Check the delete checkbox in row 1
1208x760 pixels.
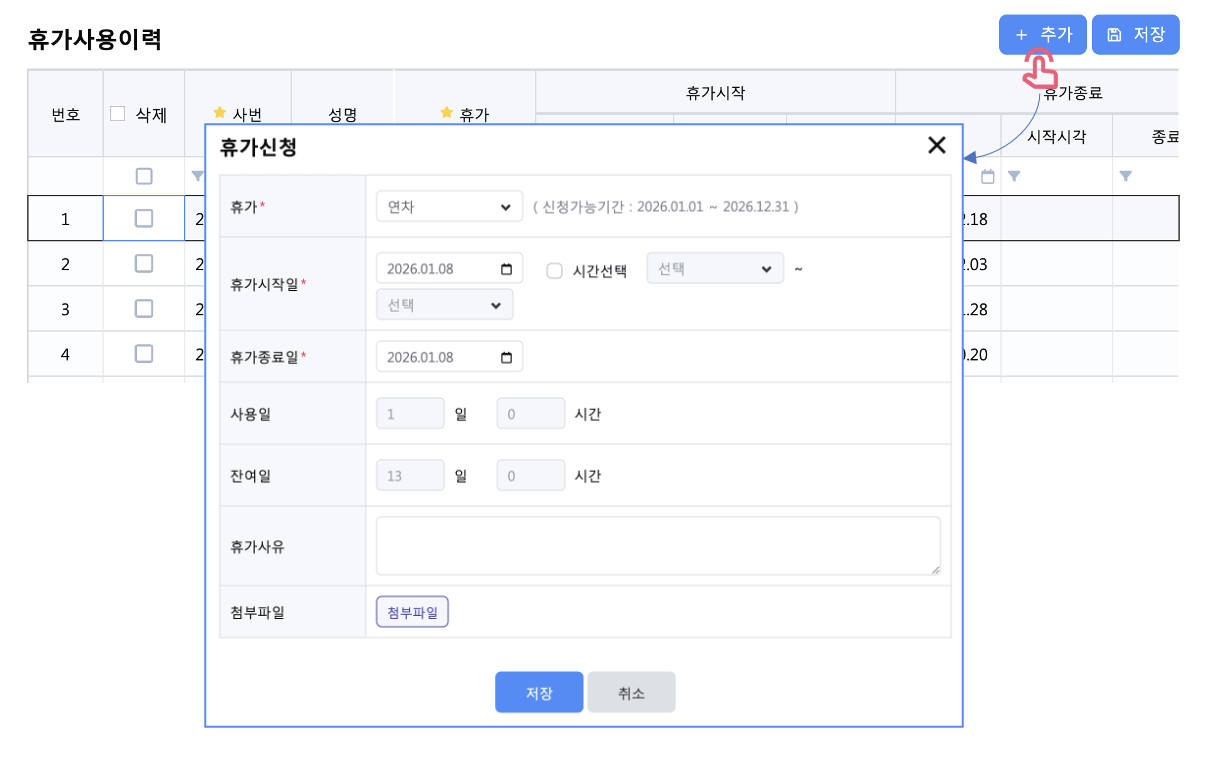click(144, 218)
